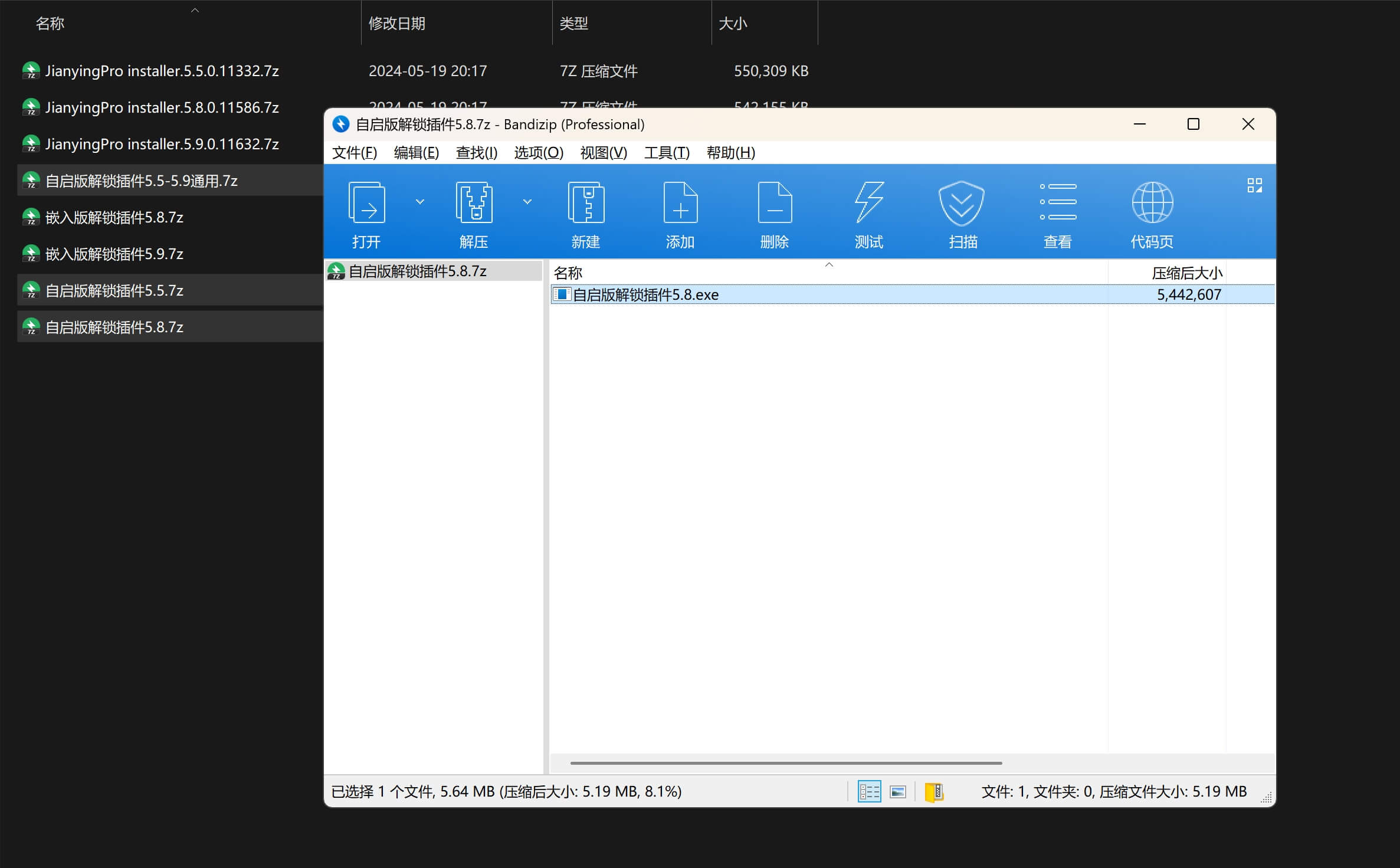
Task: Minimize the Bandizip window
Action: 1140,124
